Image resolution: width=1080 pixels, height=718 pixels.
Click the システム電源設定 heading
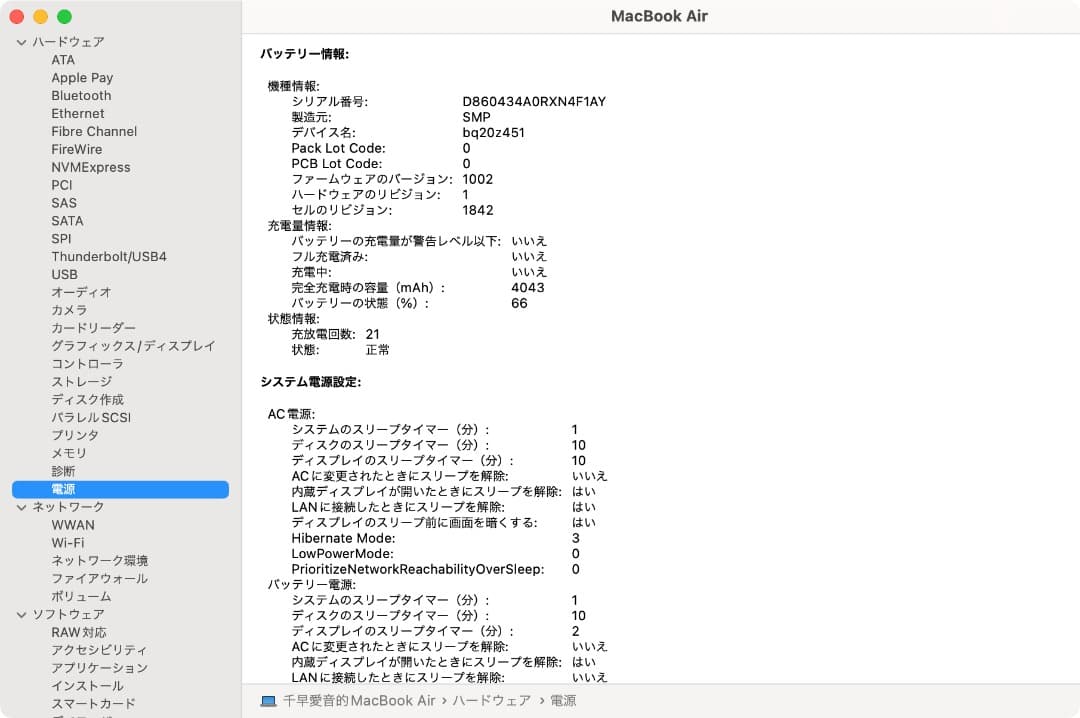pyautogui.click(x=311, y=382)
